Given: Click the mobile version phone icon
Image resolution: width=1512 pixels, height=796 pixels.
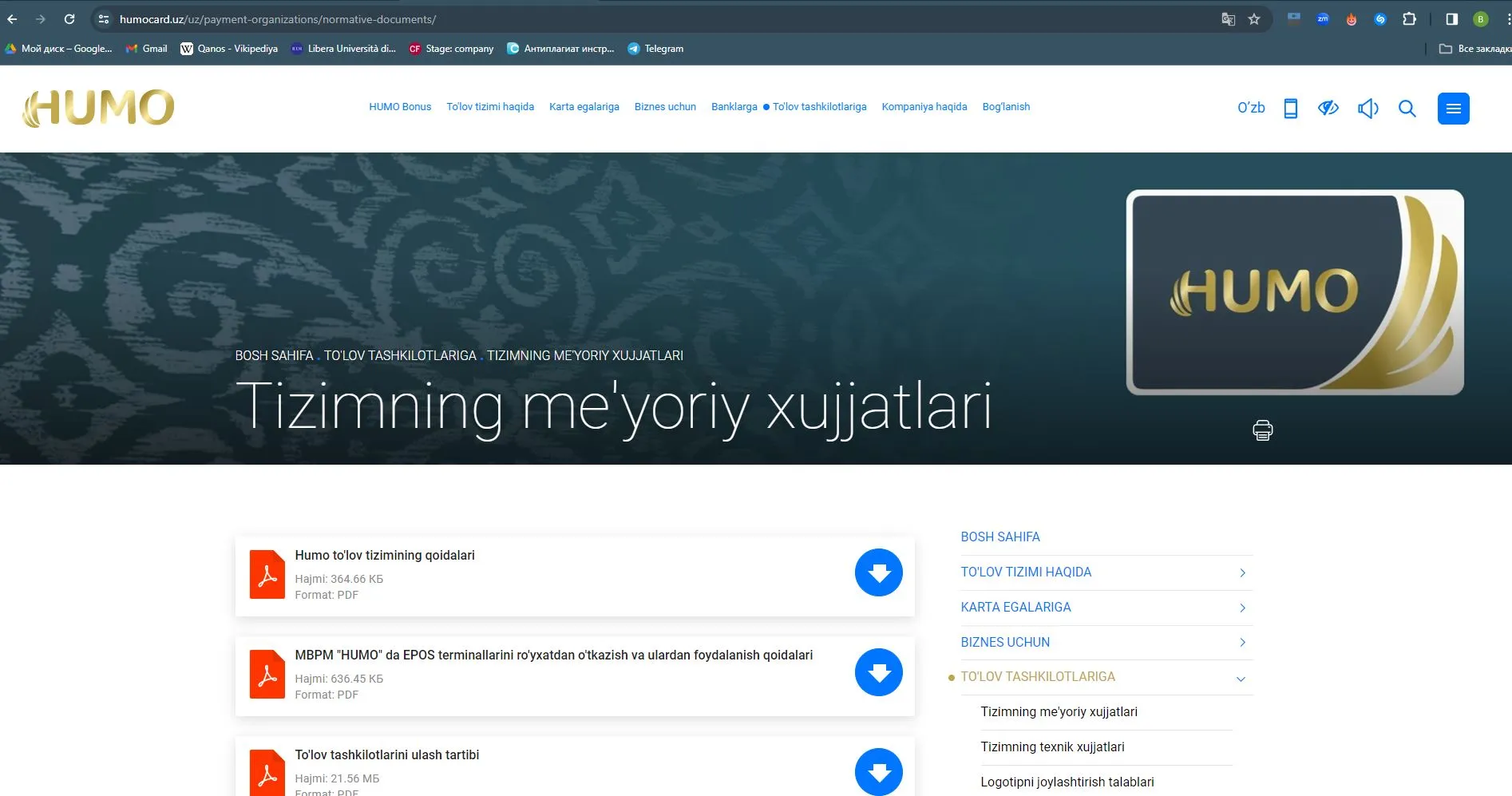Looking at the screenshot, I should coord(1290,109).
